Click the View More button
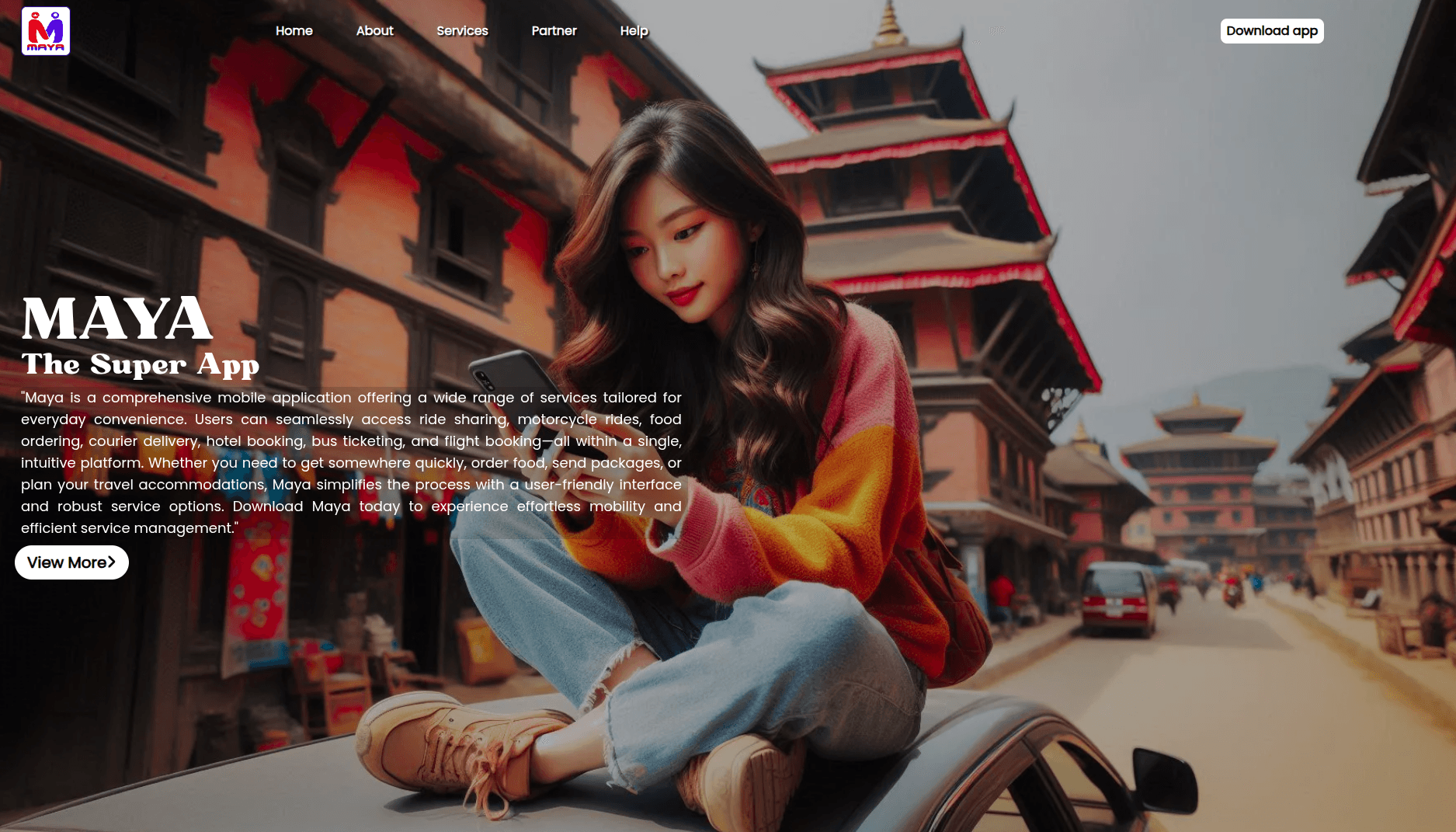 pyautogui.click(x=71, y=562)
